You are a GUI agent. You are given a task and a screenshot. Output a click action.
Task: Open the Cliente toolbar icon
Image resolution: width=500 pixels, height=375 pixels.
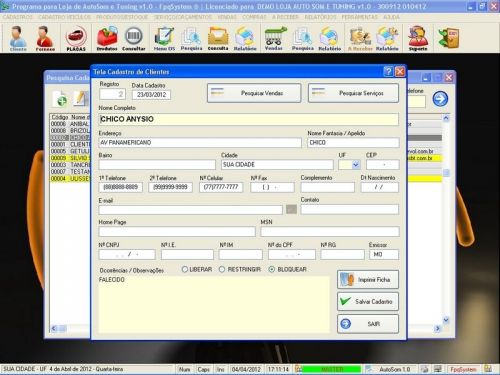tap(18, 38)
